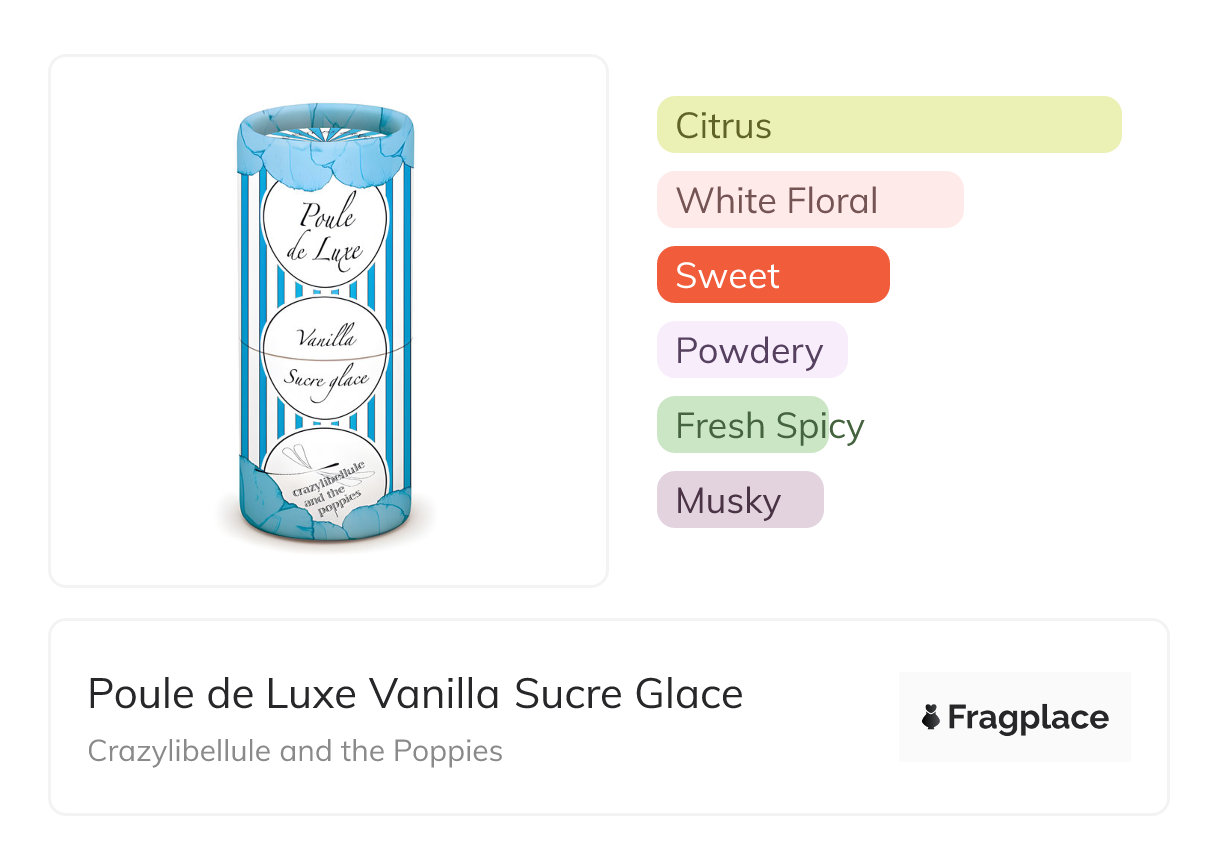This screenshot has width=1218, height=864.
Task: Select the White Floral accord bar
Action: click(809, 200)
